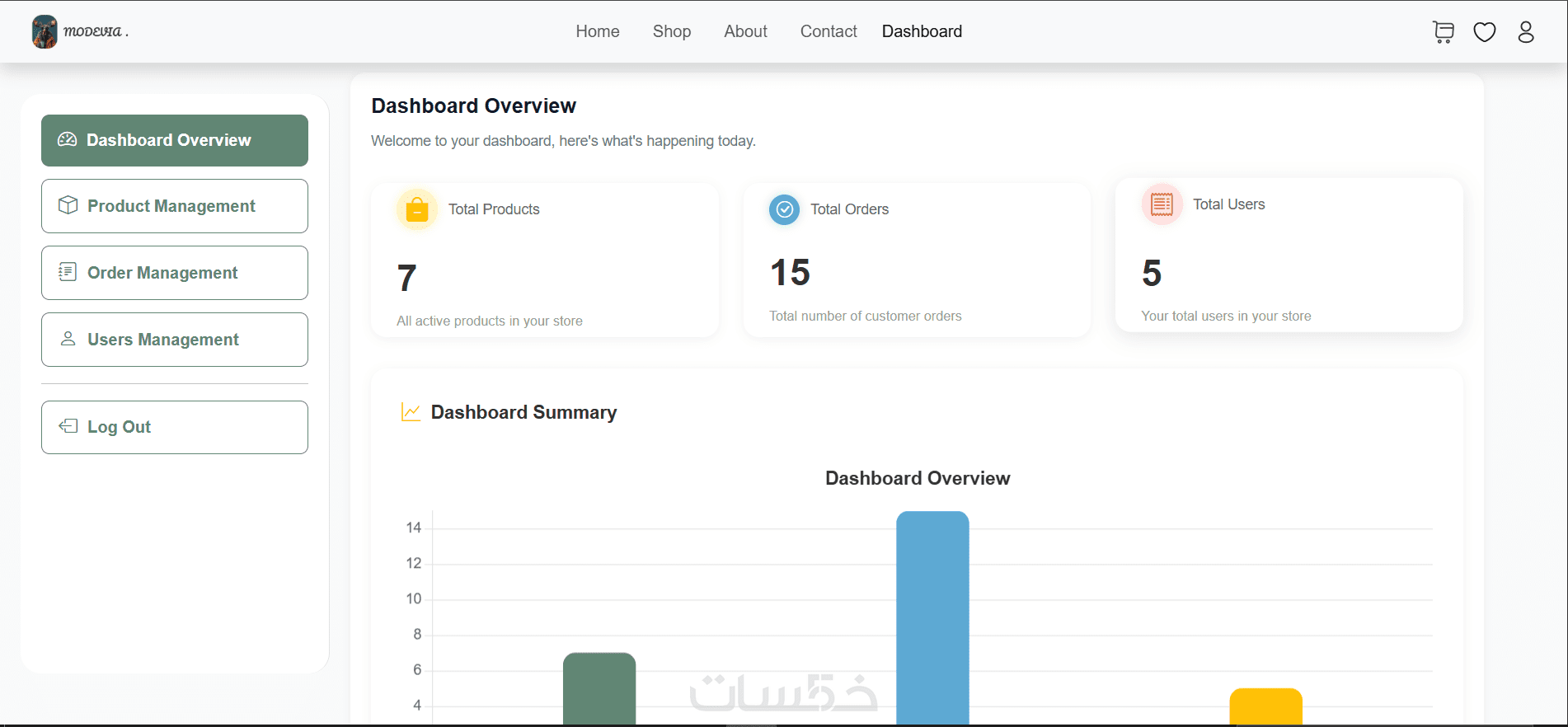The height and width of the screenshot is (727, 1568).
Task: Click the green products bar in chart
Action: (x=599, y=689)
